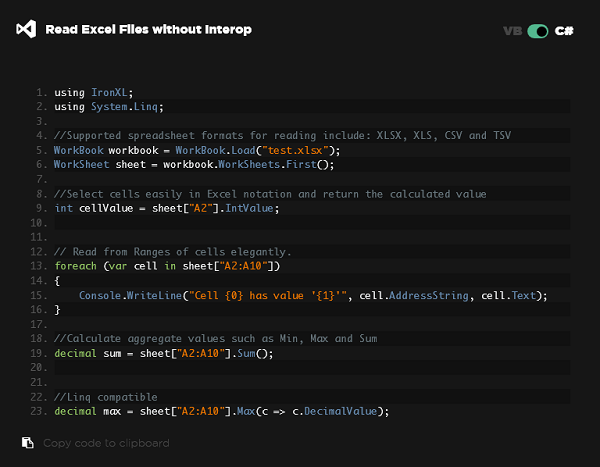Viewport: 600px width, 467px height.
Task: Click the "decimal max" code line
Action: tap(220, 411)
